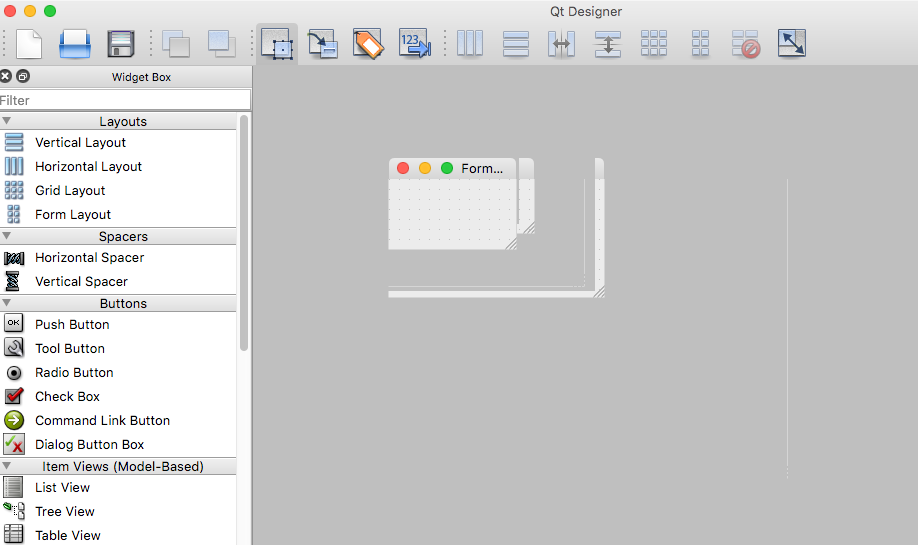Collapse the Layouts category
Viewport: 918px width, 545px height.
click(8, 121)
